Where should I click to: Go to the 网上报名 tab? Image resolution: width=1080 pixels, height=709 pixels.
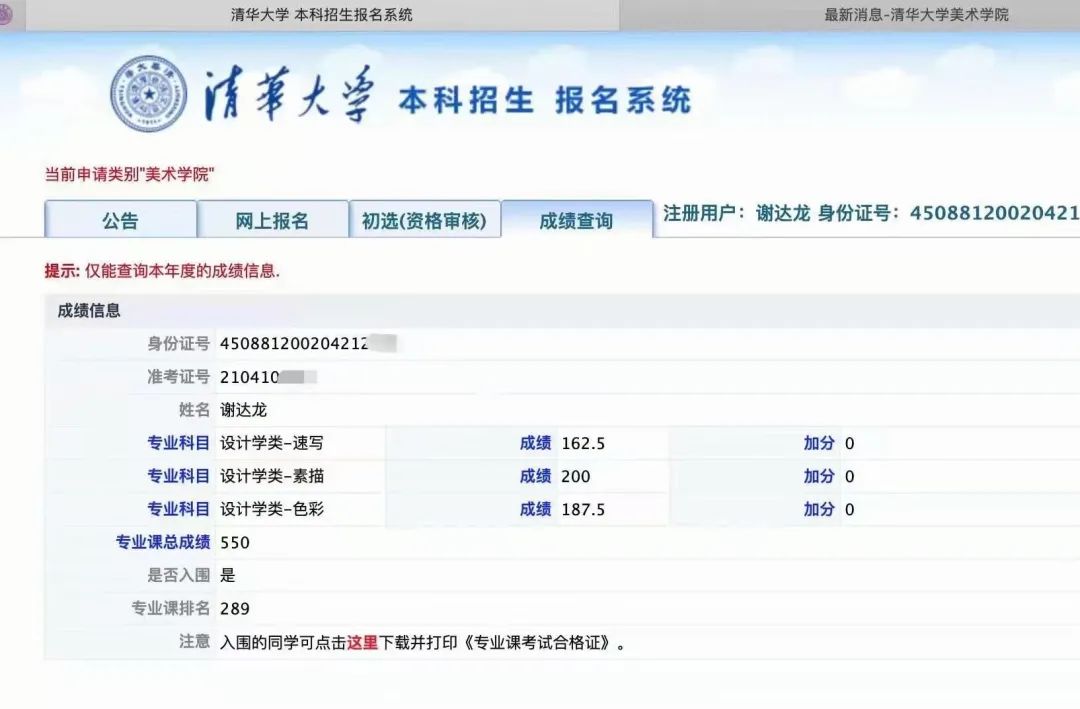[273, 220]
